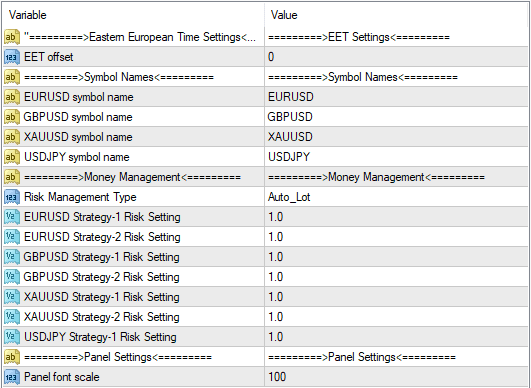The image size is (531, 388).
Task: Select the 'Risk Management Type' variable label
Action: pyautogui.click(x=80, y=197)
